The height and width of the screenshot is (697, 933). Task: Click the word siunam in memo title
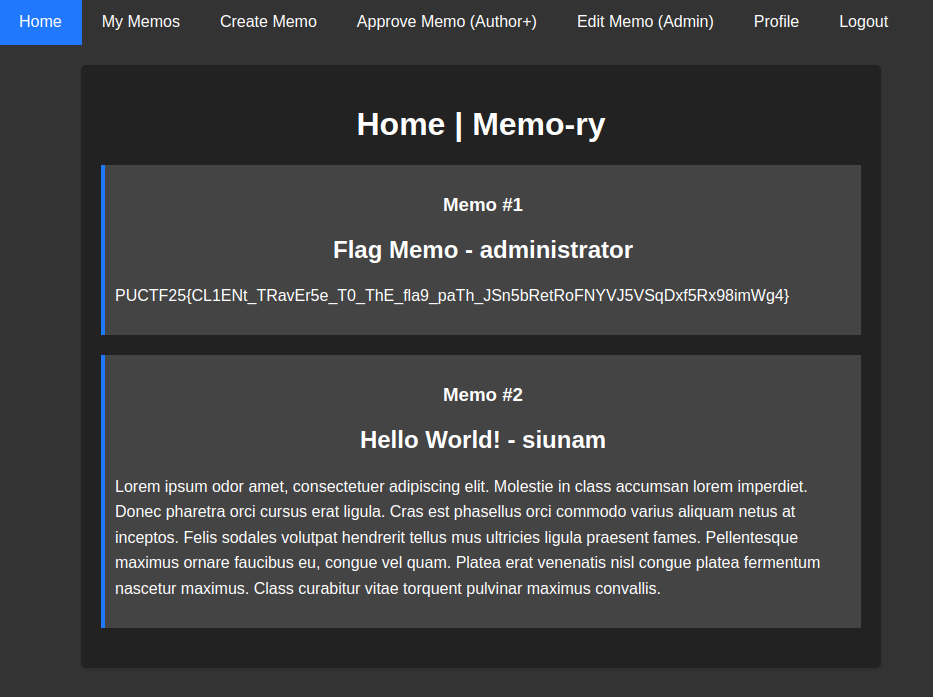[564, 440]
